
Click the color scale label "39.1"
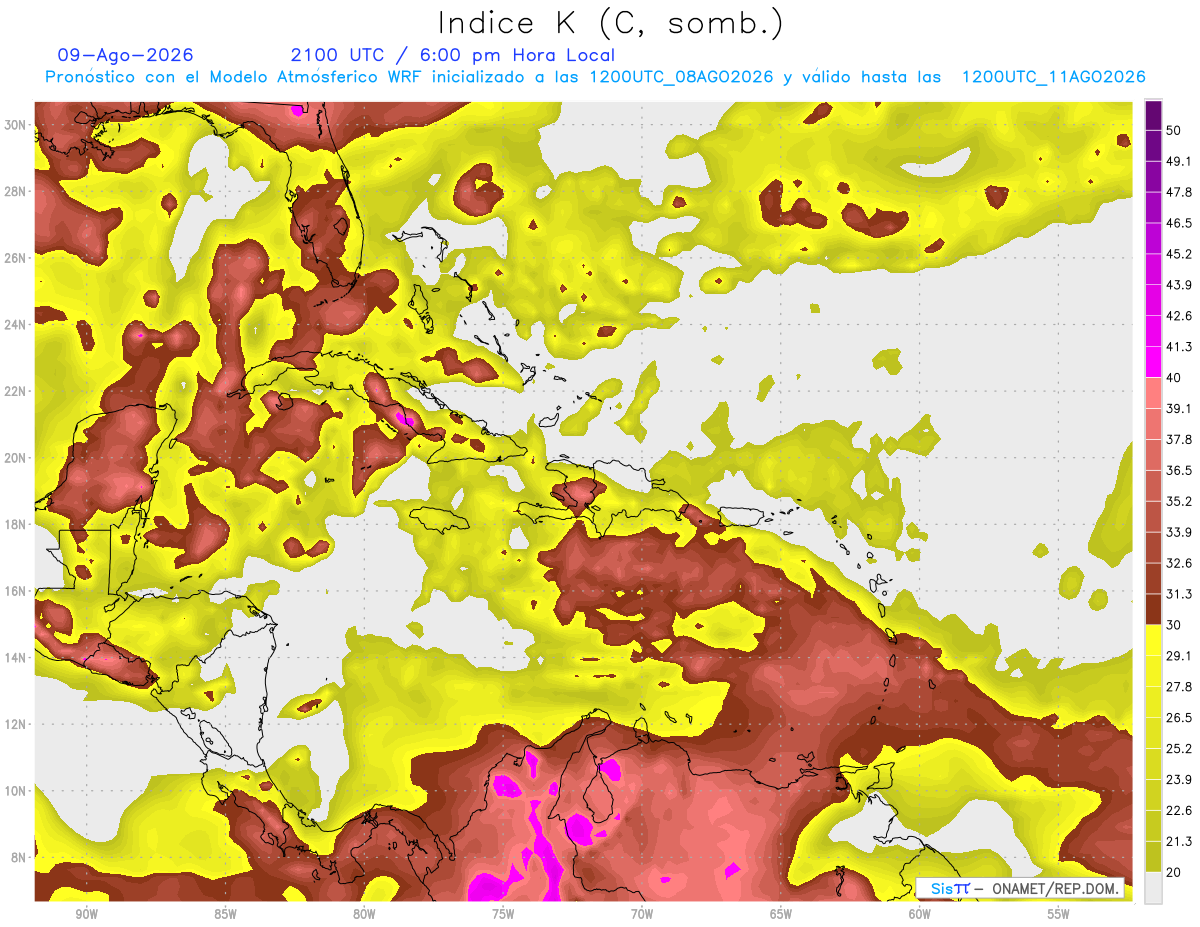click(x=1179, y=408)
